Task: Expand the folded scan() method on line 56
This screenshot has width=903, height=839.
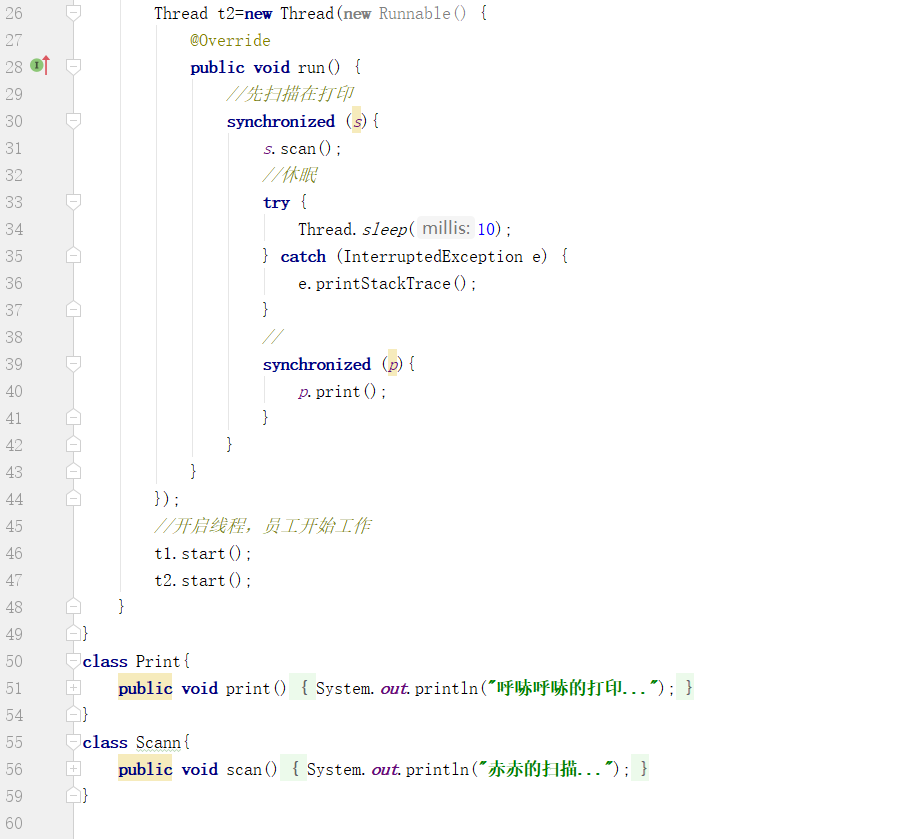Action: tap(73, 769)
